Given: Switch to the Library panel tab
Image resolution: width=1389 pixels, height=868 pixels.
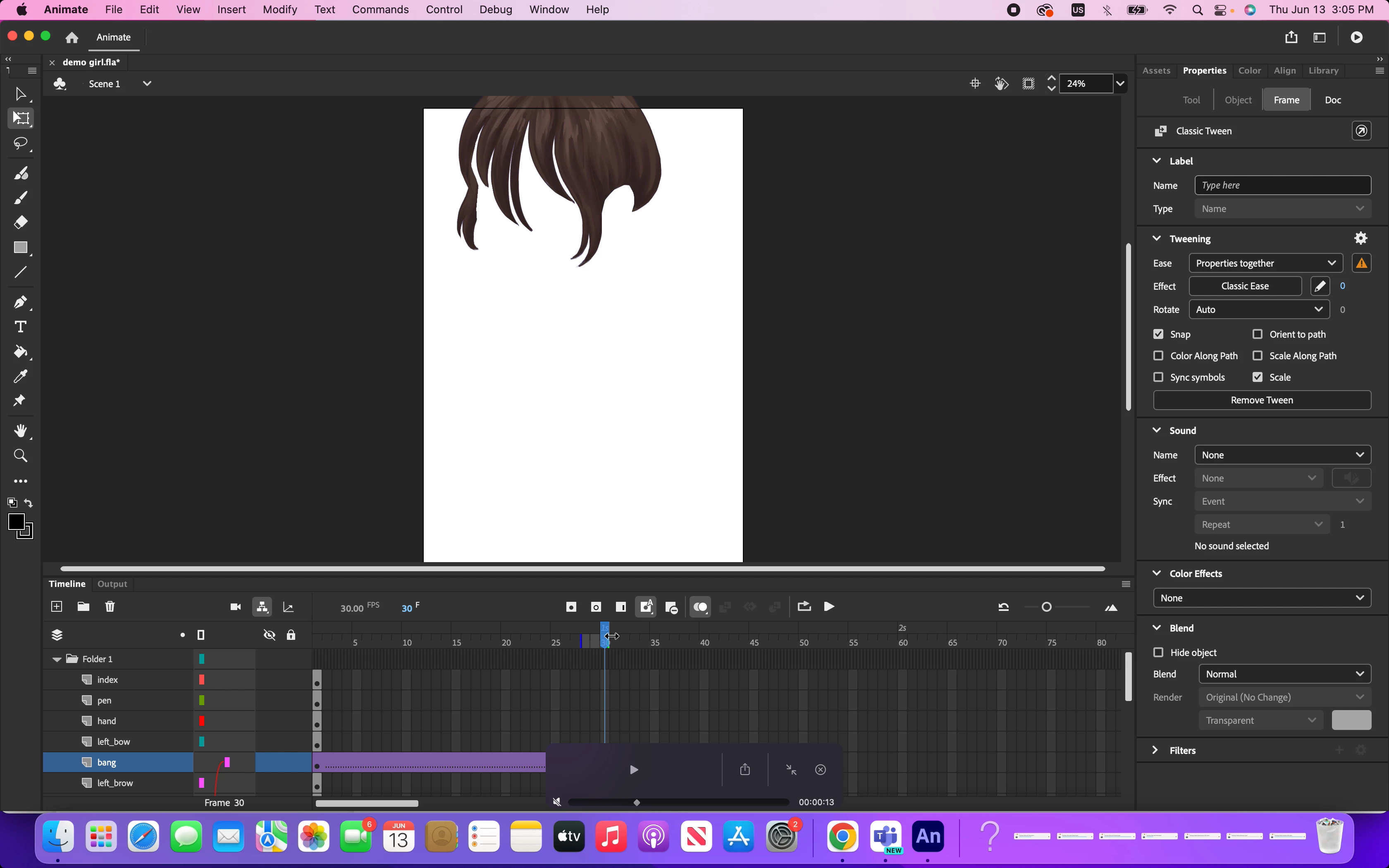Looking at the screenshot, I should (1323, 71).
